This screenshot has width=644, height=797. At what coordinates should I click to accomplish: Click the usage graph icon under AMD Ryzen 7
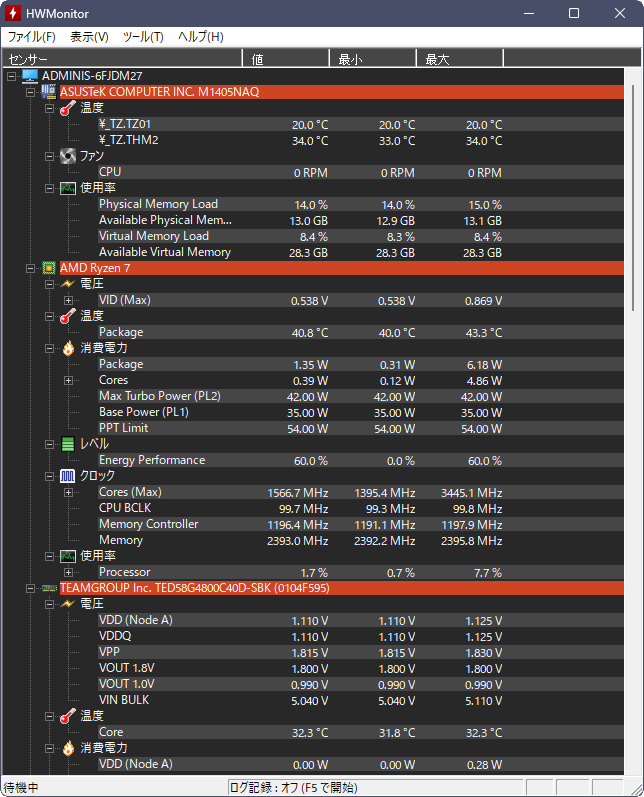[68, 556]
